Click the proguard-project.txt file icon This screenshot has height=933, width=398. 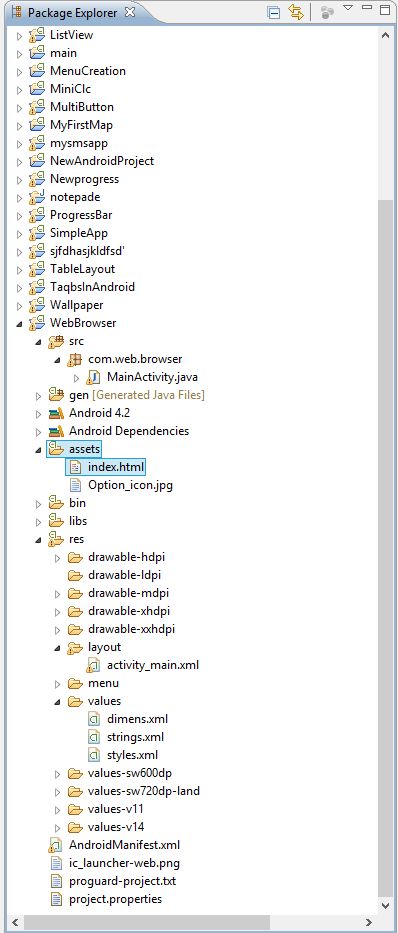57,881
